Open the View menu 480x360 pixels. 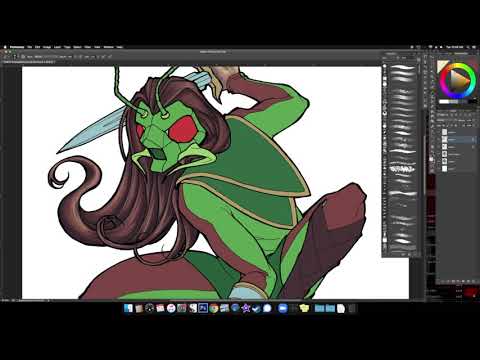point(97,47)
